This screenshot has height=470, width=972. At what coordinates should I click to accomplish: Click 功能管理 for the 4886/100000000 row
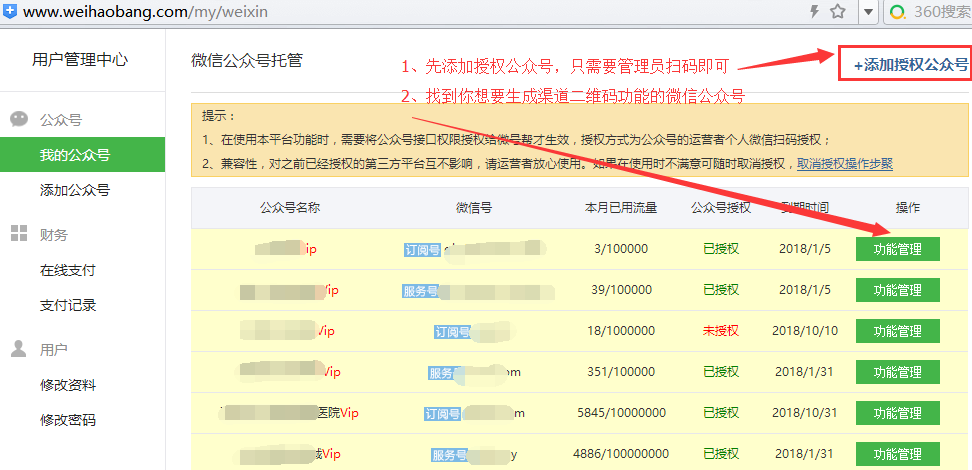tap(898, 454)
